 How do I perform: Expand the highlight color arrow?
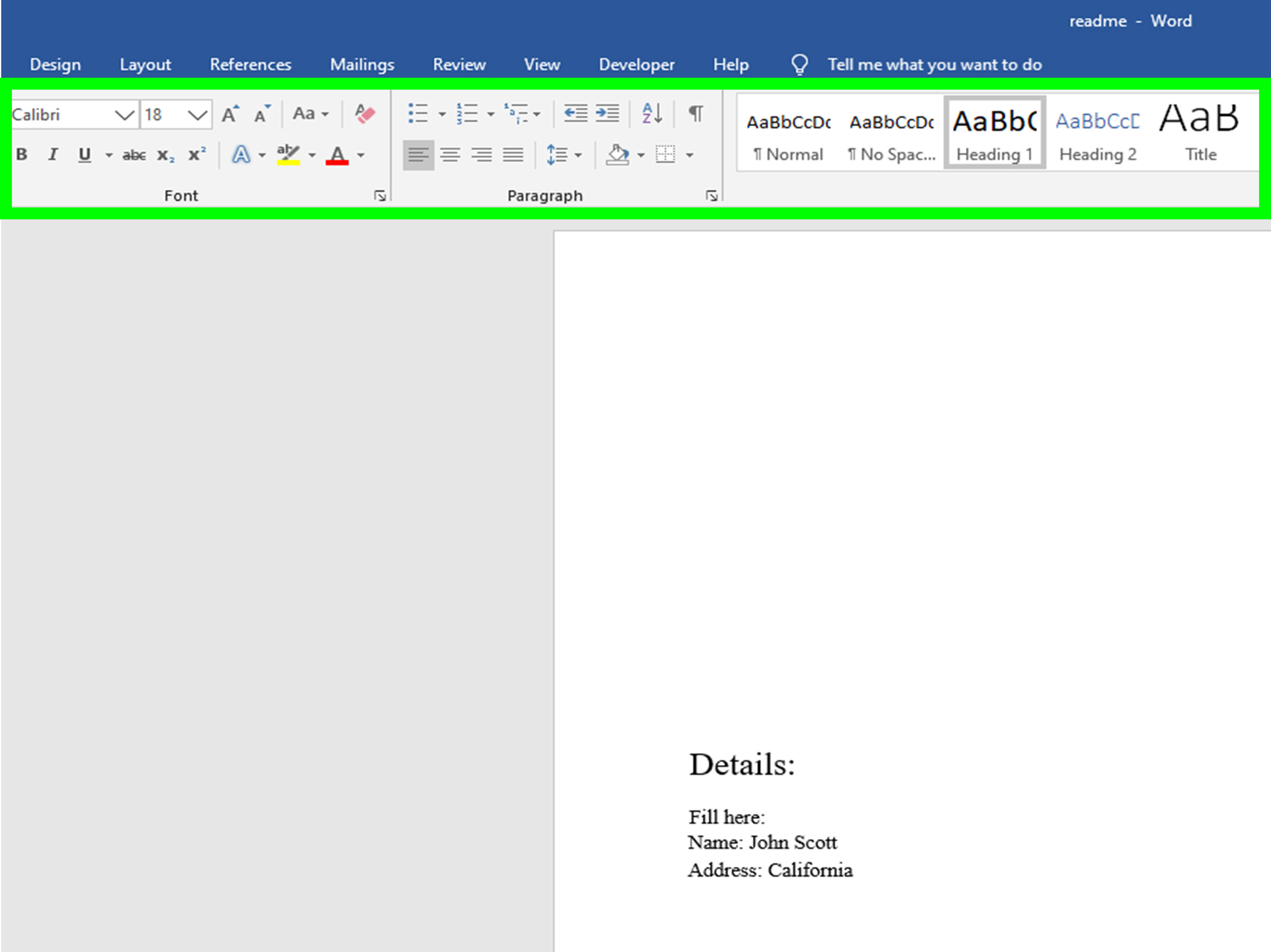[312, 155]
